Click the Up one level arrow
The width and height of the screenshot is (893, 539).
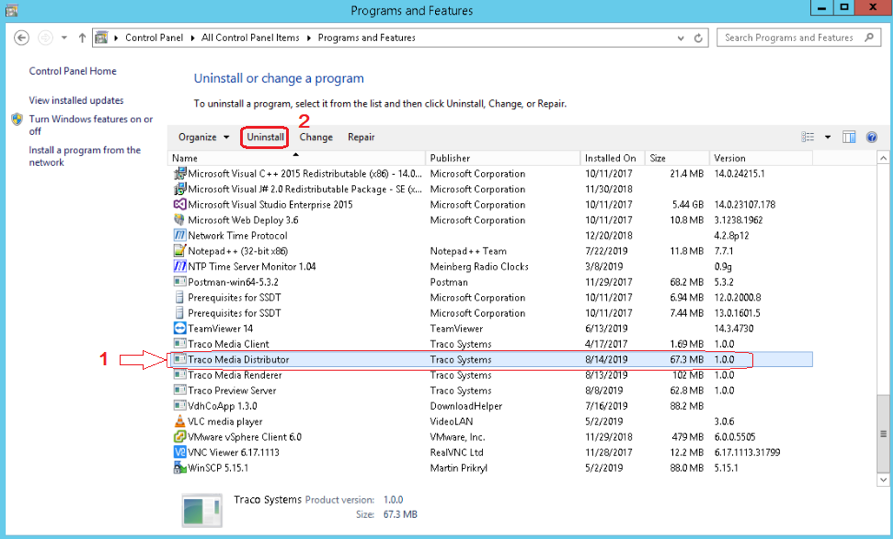(82, 38)
